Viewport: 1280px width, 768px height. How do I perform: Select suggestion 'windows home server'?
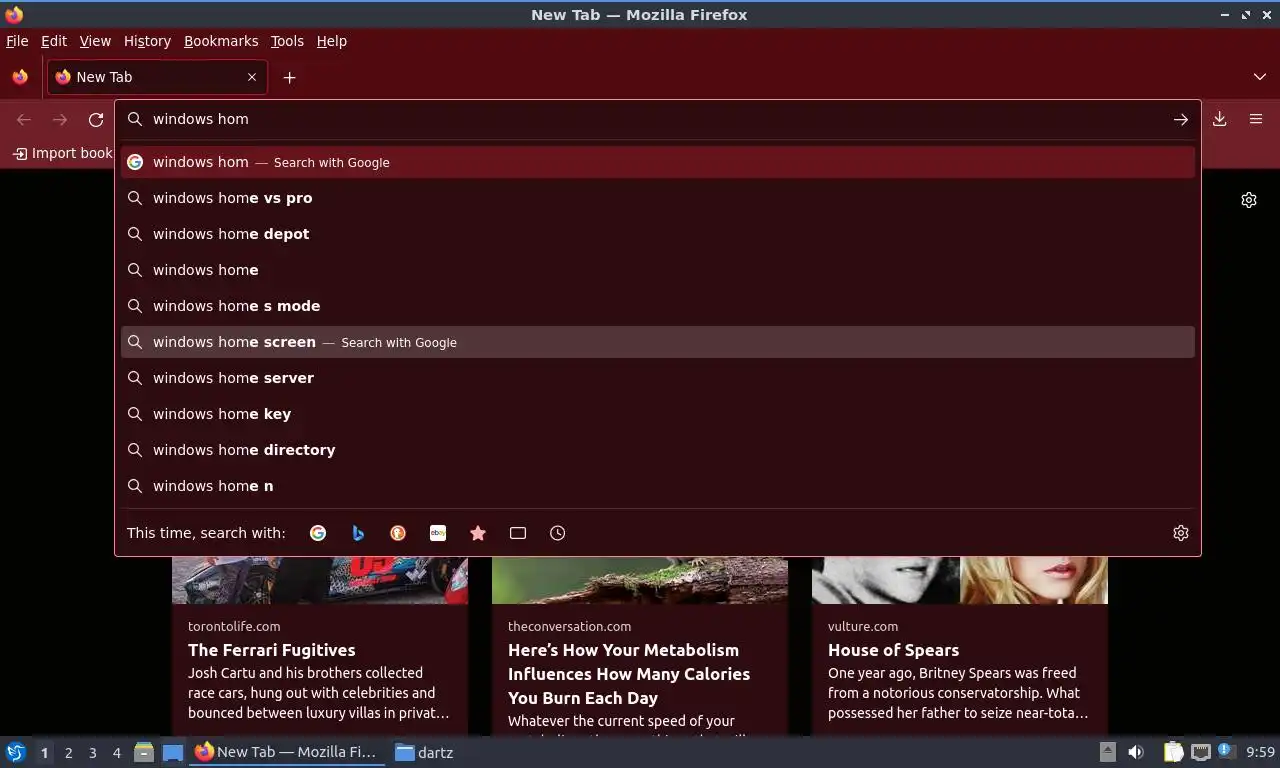(658, 378)
